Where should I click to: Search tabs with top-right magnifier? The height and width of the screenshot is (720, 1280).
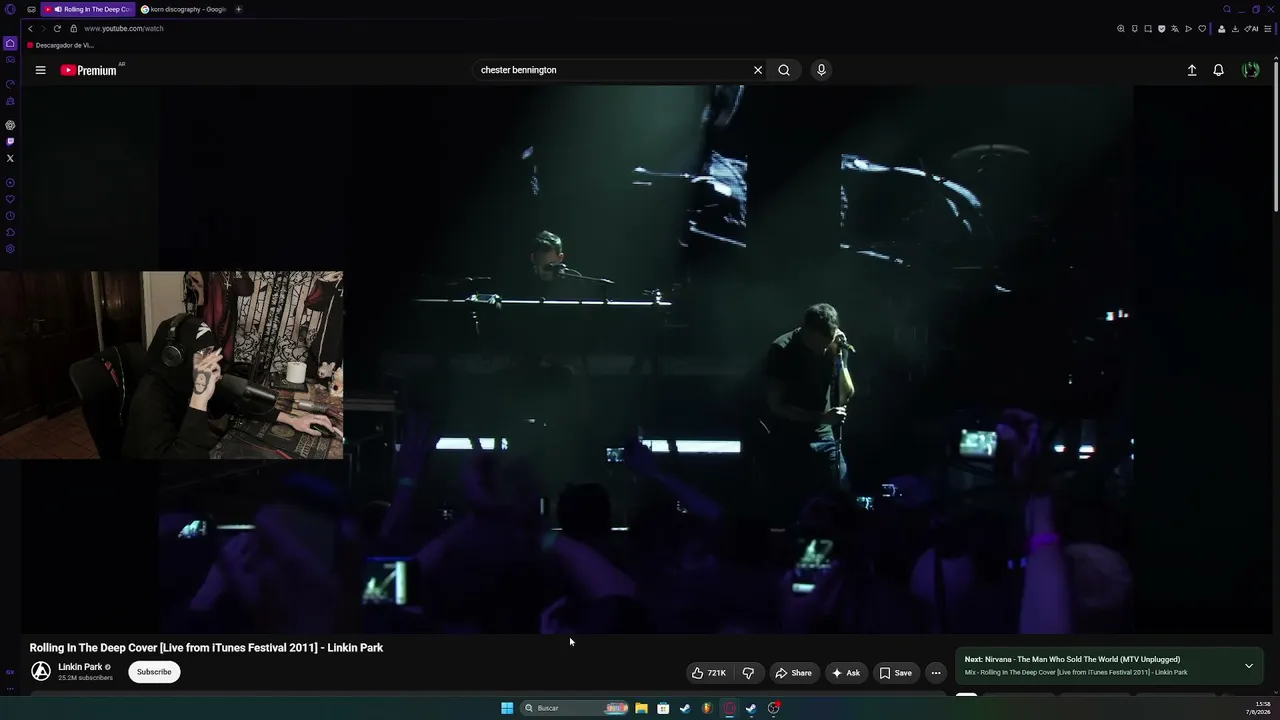(x=1227, y=9)
